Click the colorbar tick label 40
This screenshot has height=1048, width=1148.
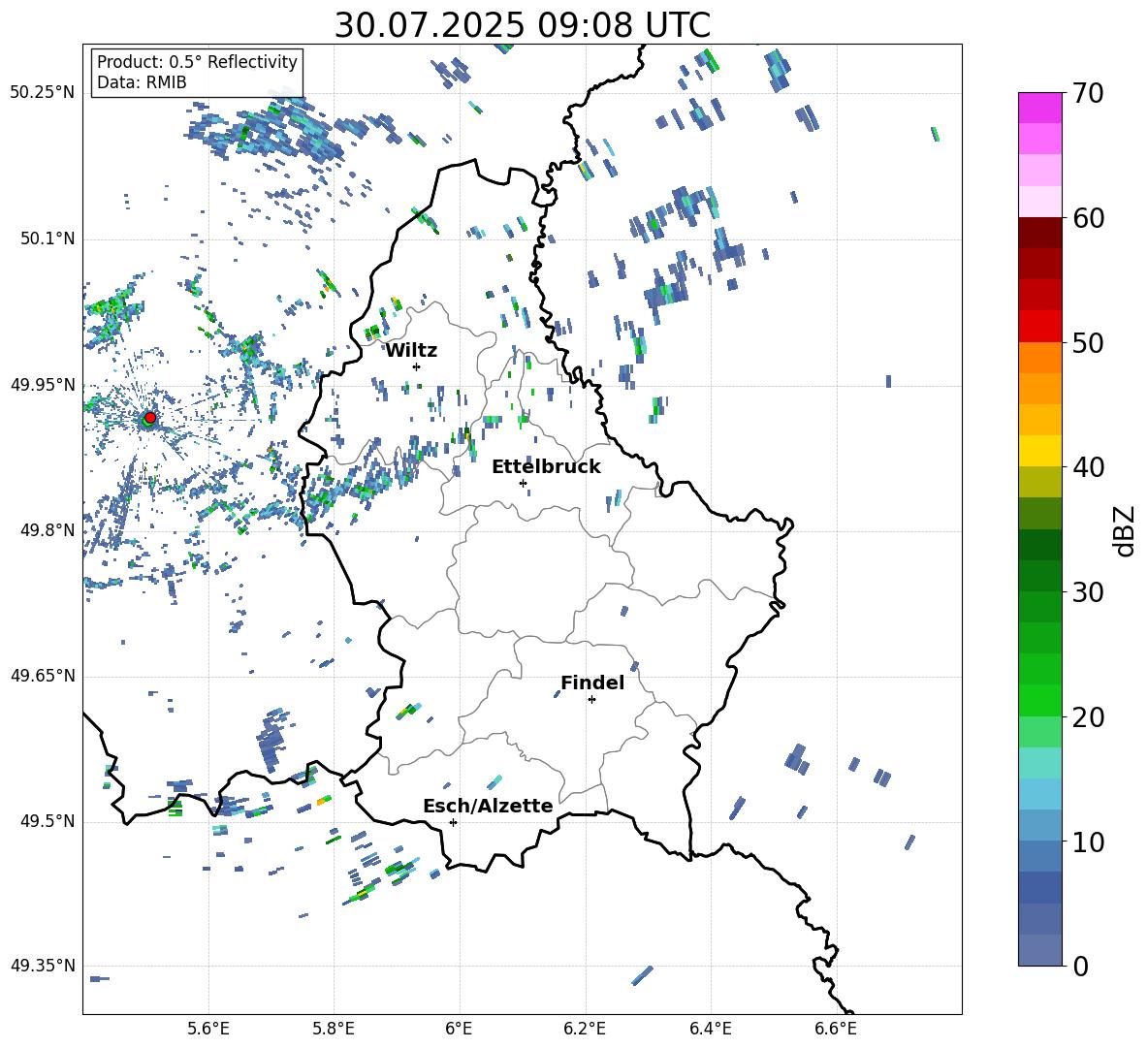point(1088,467)
